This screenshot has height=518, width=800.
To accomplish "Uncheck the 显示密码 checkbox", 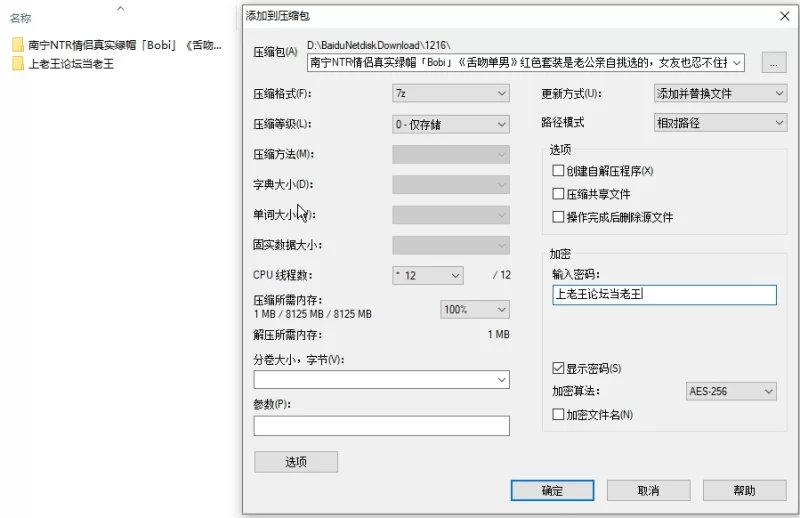I will (x=558, y=368).
